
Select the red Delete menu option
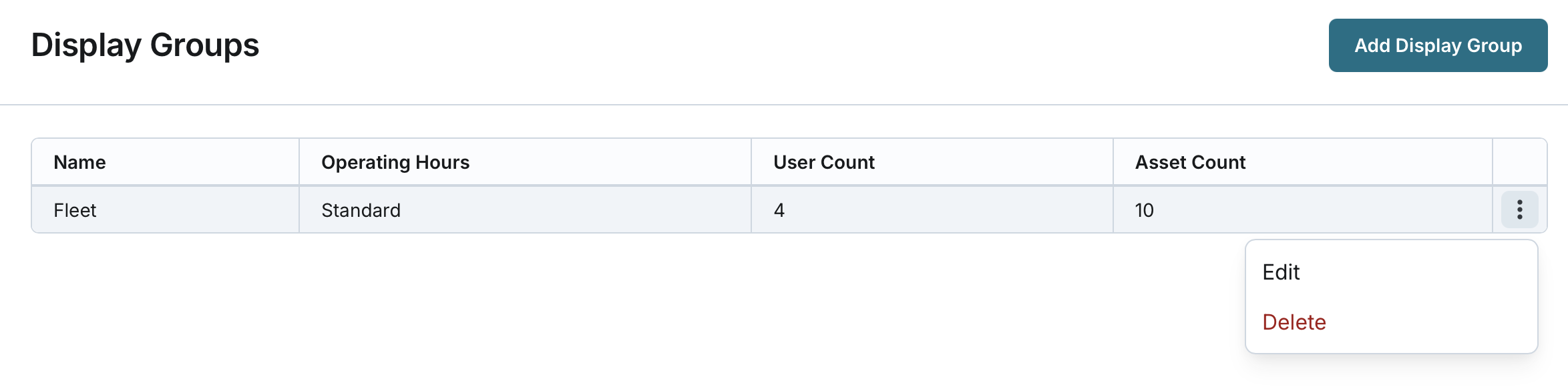pos(1294,322)
